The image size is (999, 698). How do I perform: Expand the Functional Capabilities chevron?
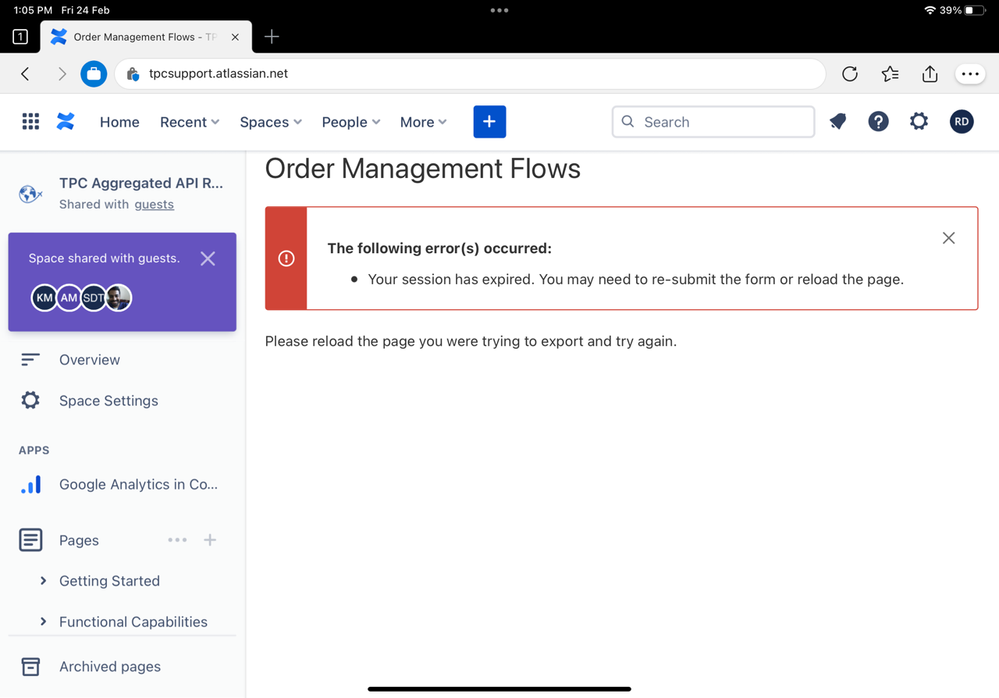pyautogui.click(x=43, y=621)
